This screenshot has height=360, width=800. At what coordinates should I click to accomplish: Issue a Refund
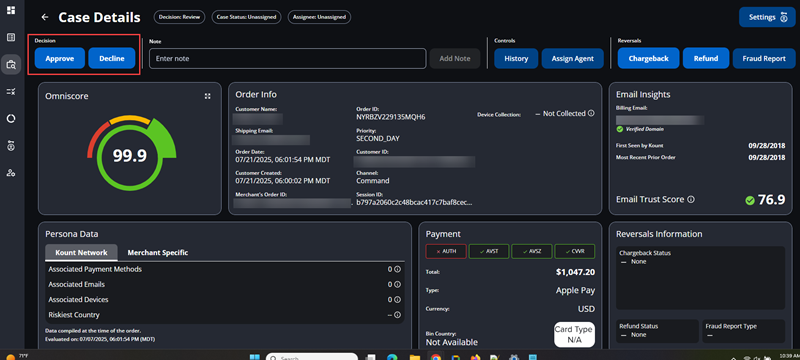pos(706,58)
